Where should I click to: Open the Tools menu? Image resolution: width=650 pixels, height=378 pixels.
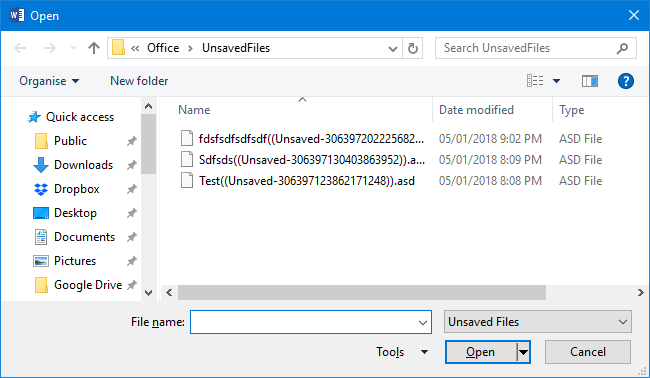click(402, 352)
